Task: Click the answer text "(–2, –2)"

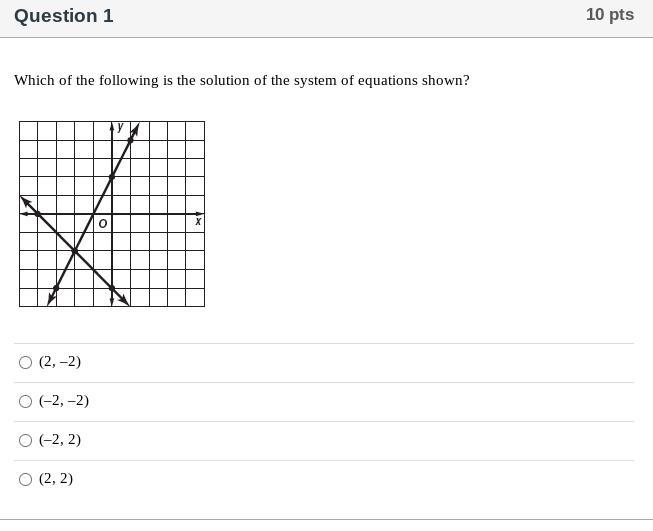Action: click(x=64, y=401)
